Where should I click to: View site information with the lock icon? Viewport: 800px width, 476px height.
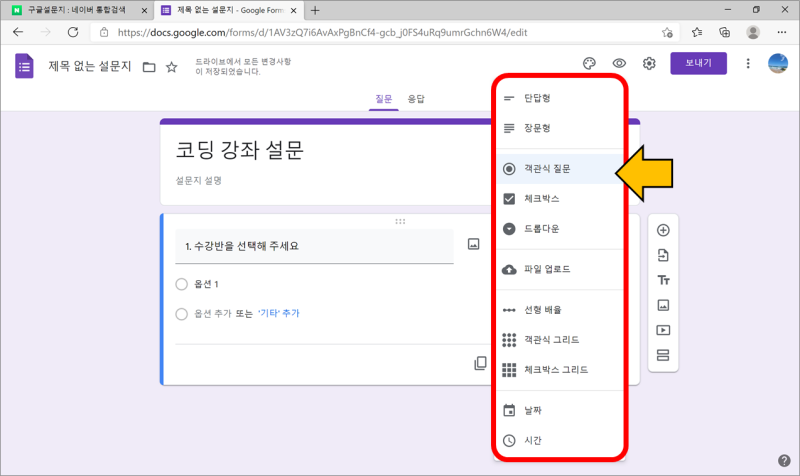click(104, 33)
